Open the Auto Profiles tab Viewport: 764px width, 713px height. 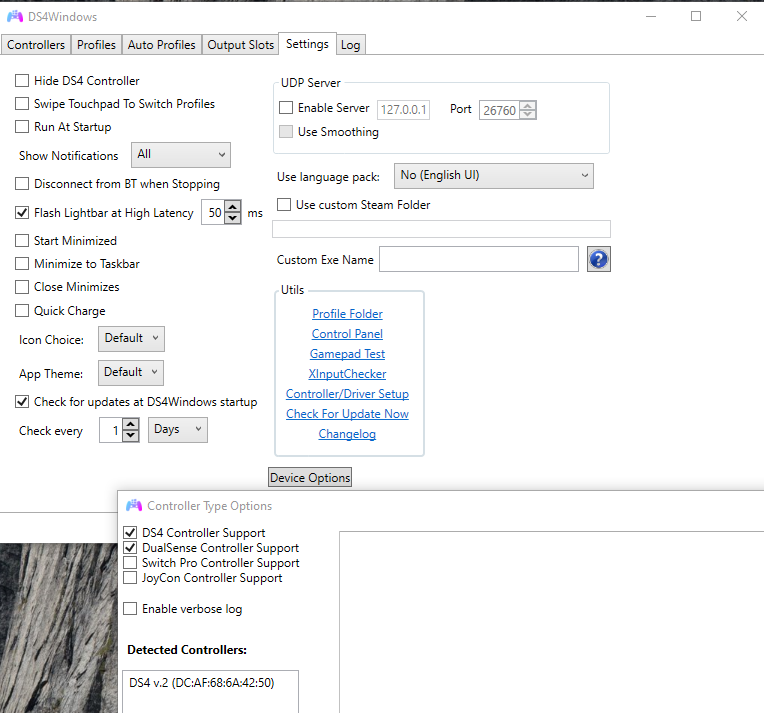coord(161,45)
